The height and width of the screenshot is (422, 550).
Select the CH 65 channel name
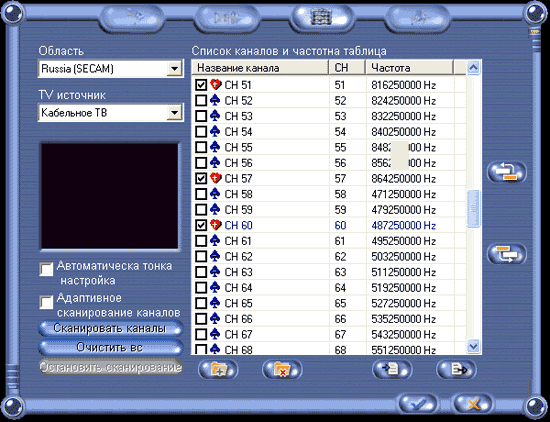point(238,303)
